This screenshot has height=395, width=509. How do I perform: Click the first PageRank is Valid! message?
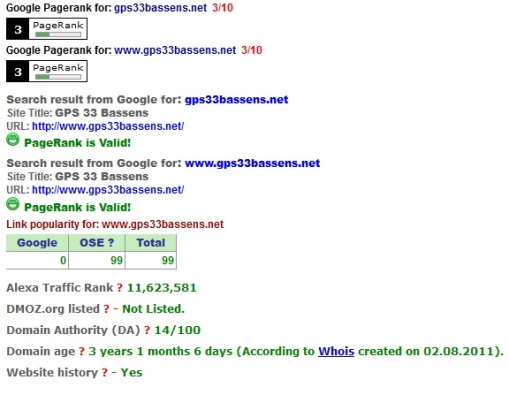[77, 143]
